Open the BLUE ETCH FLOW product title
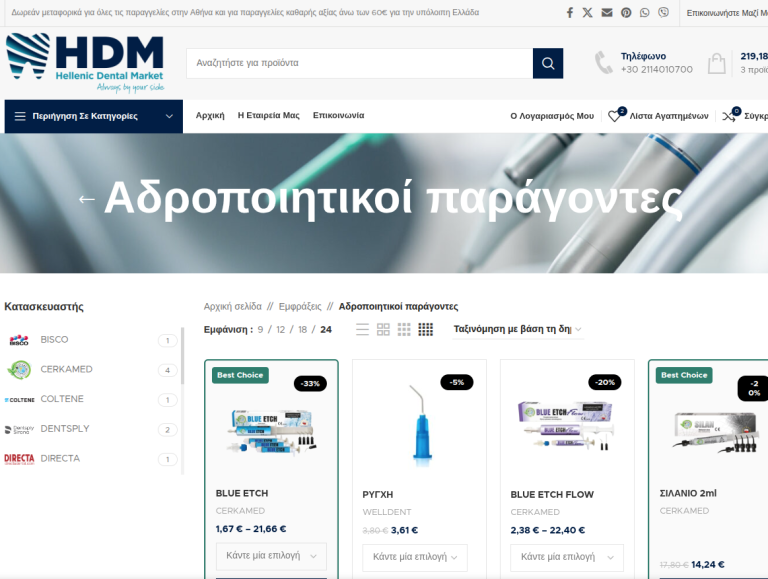The width and height of the screenshot is (768, 579). pos(552,495)
